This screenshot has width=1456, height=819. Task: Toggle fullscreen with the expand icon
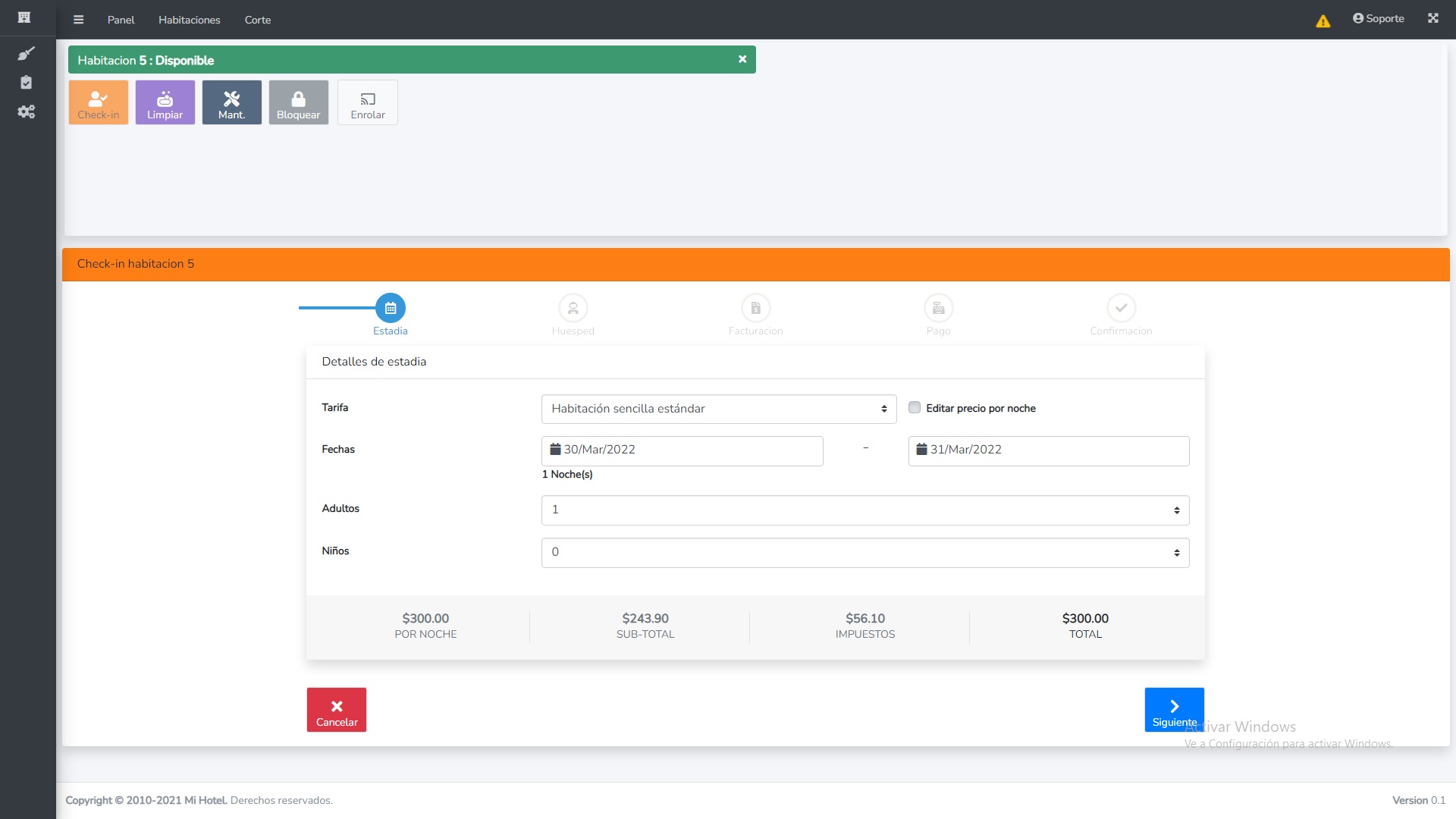click(x=1432, y=18)
